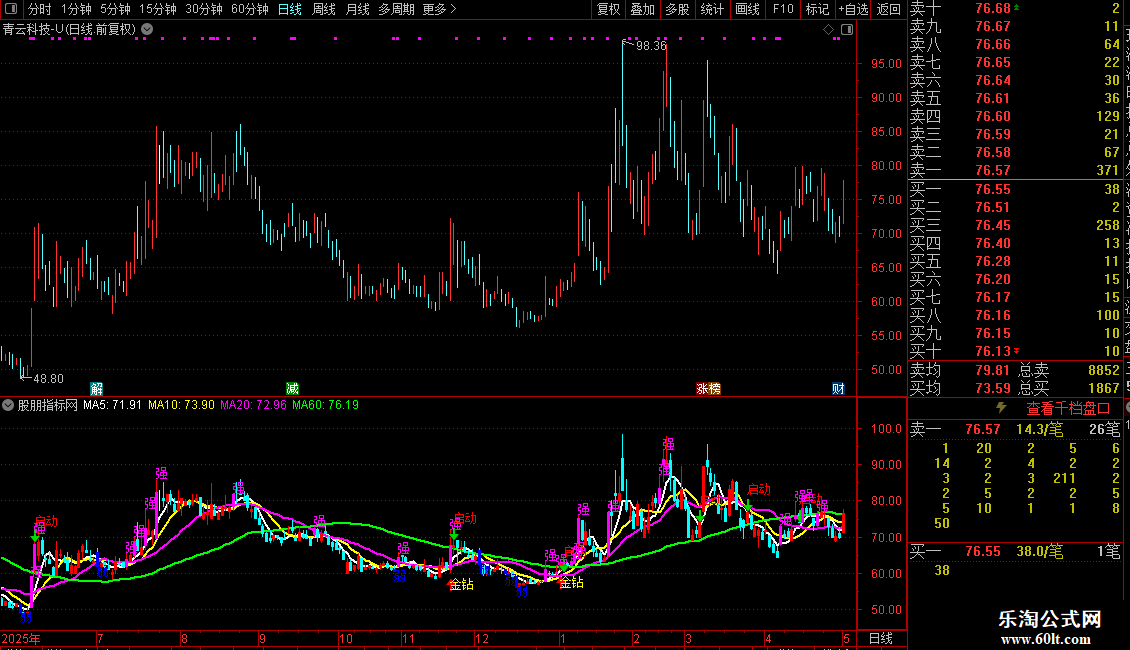Switch to the 分时 intraday view
The image size is (1130, 650).
tap(40, 9)
